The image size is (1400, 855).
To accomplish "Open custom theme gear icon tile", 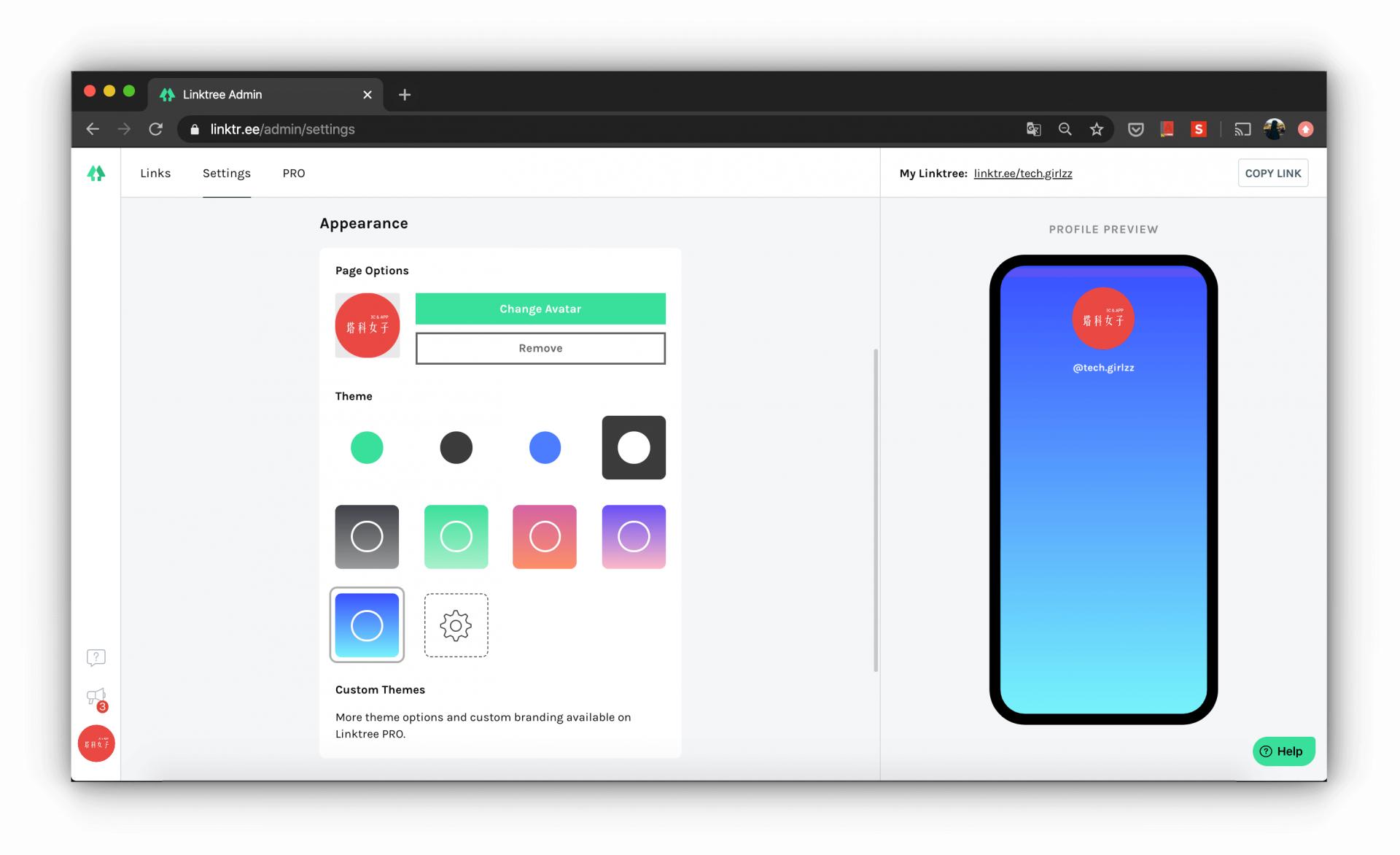I will (456, 625).
